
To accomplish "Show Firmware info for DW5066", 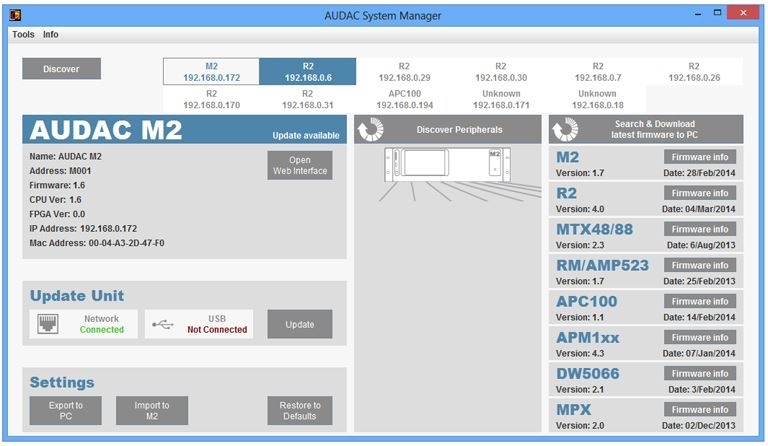I will (x=699, y=373).
